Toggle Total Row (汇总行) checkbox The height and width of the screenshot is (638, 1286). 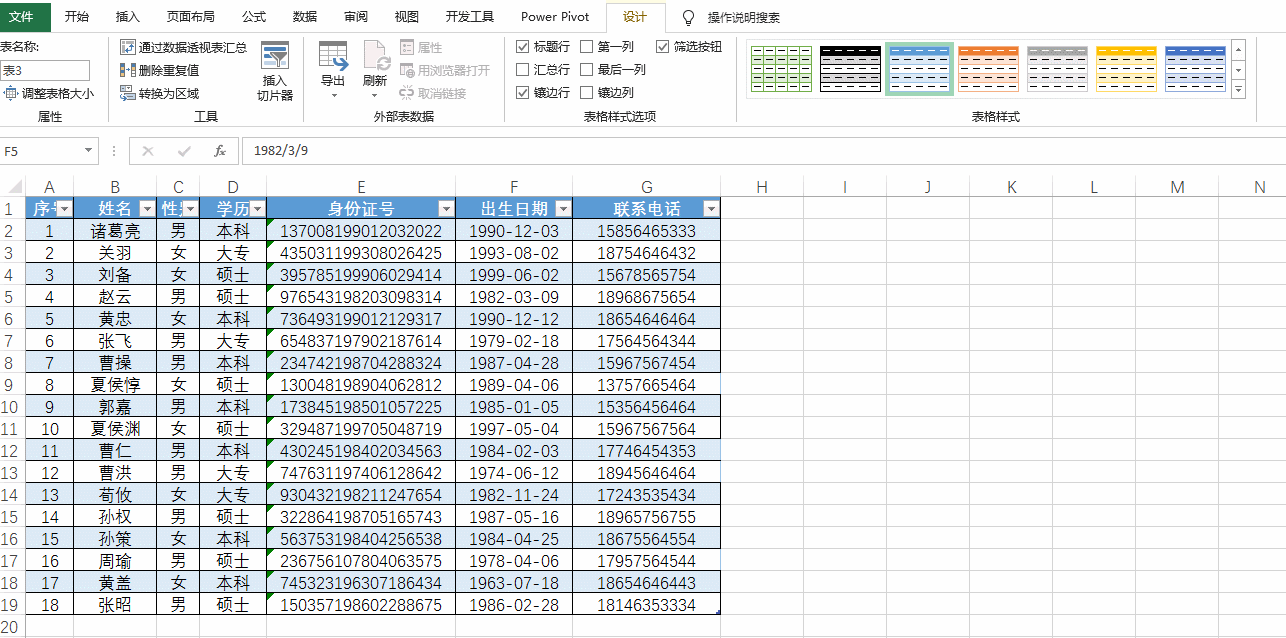(x=523, y=70)
